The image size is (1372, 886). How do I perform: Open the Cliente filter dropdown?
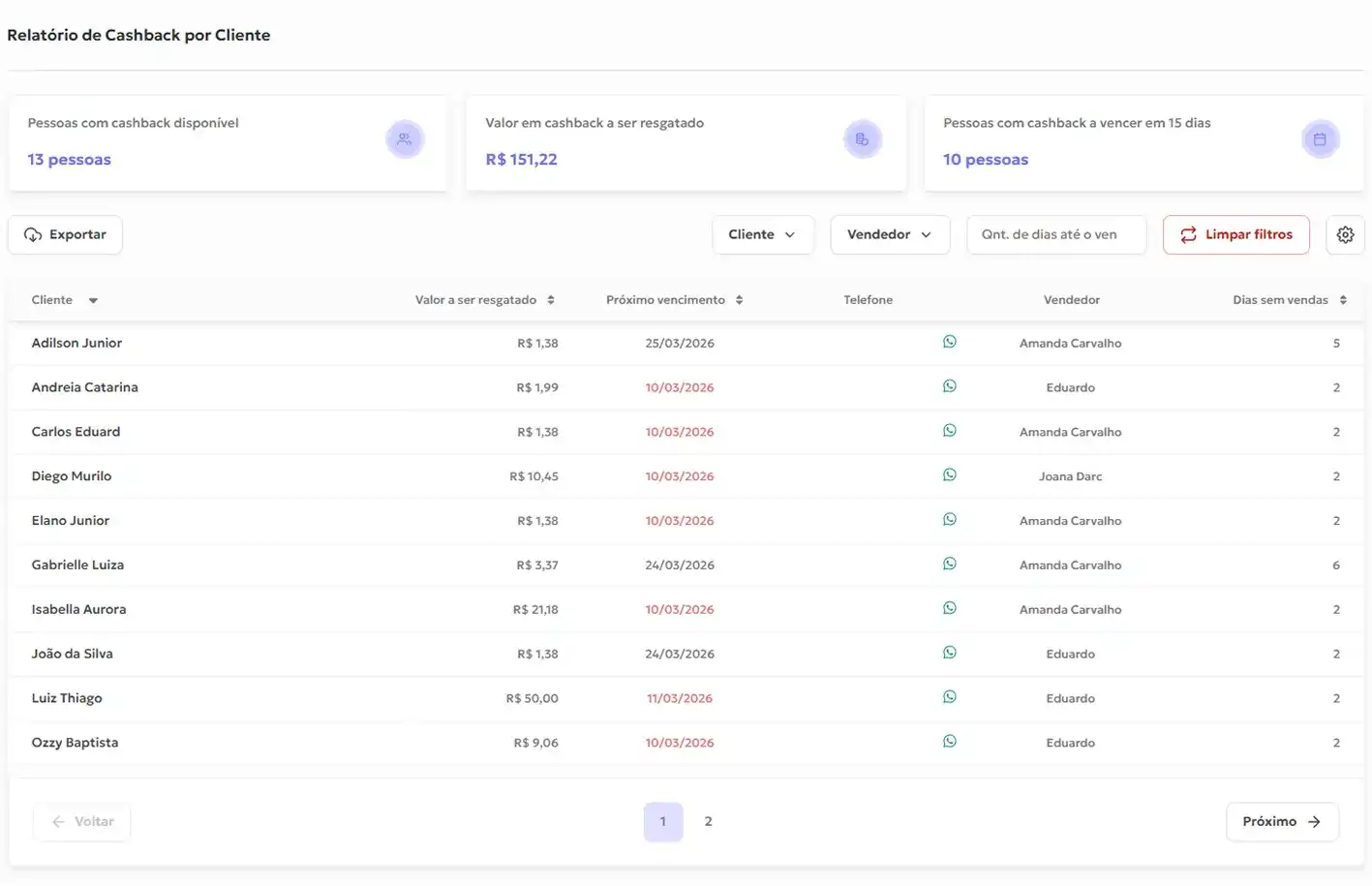(763, 234)
